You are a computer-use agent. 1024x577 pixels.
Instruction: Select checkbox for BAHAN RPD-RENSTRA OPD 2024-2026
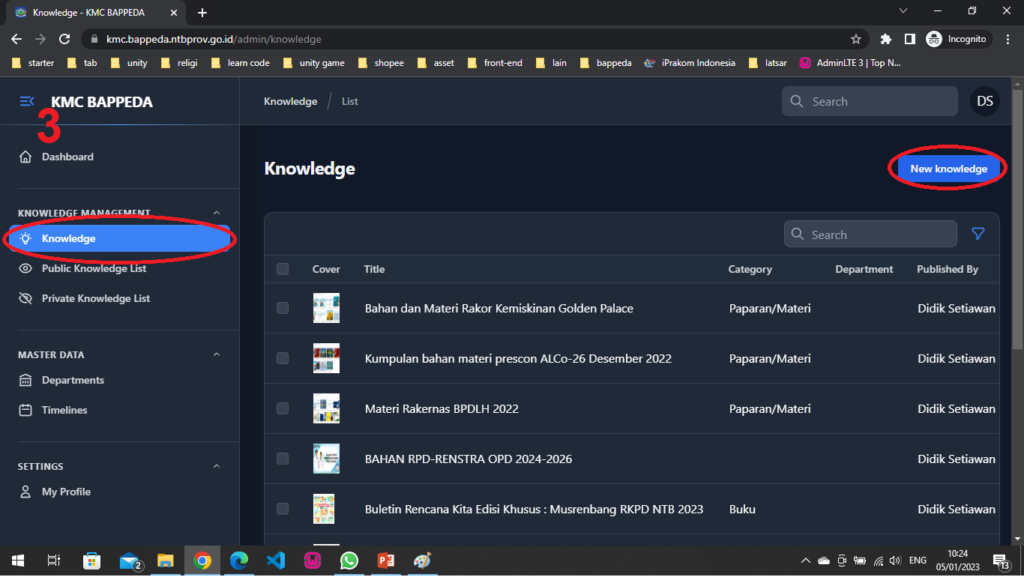coord(282,458)
